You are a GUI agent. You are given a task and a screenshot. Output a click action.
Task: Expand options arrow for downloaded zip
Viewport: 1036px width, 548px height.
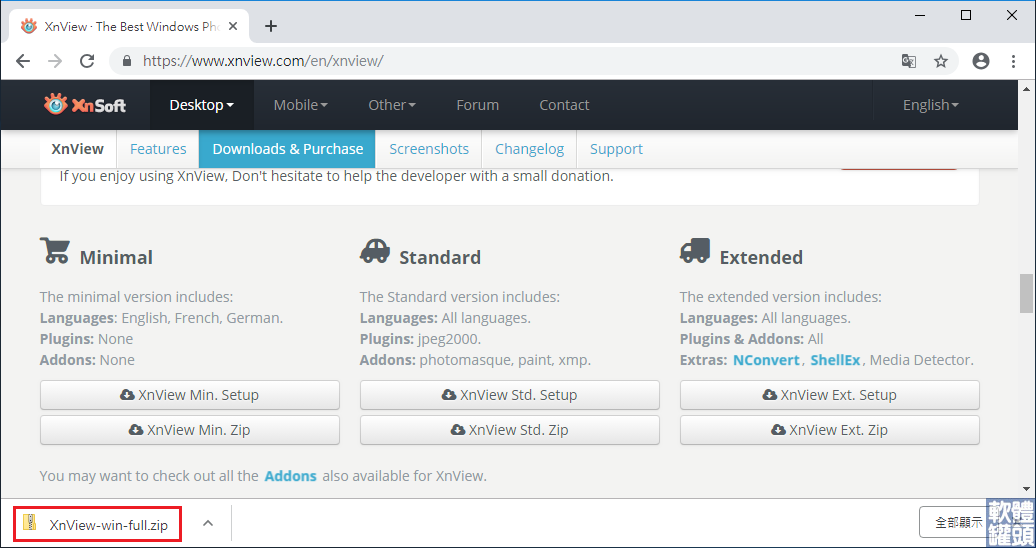point(207,524)
